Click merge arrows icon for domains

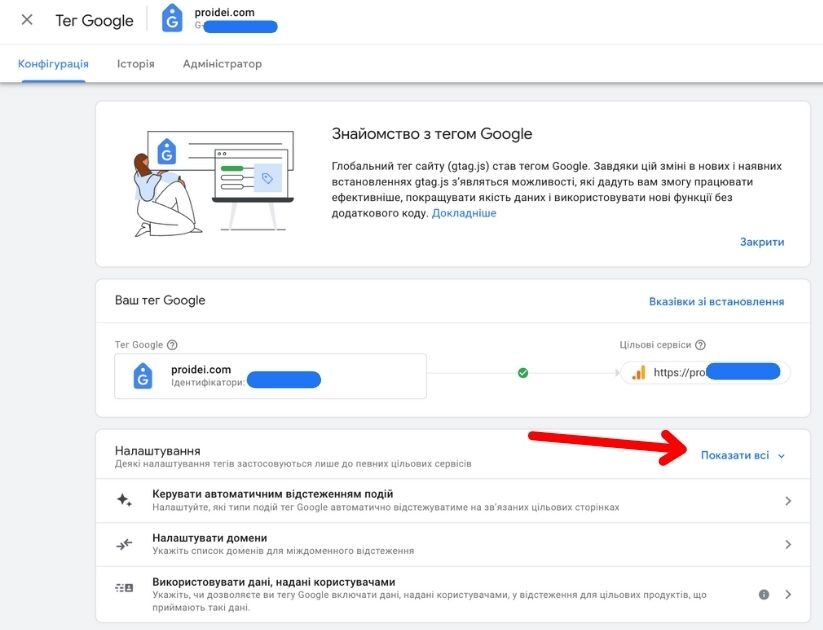[124, 544]
